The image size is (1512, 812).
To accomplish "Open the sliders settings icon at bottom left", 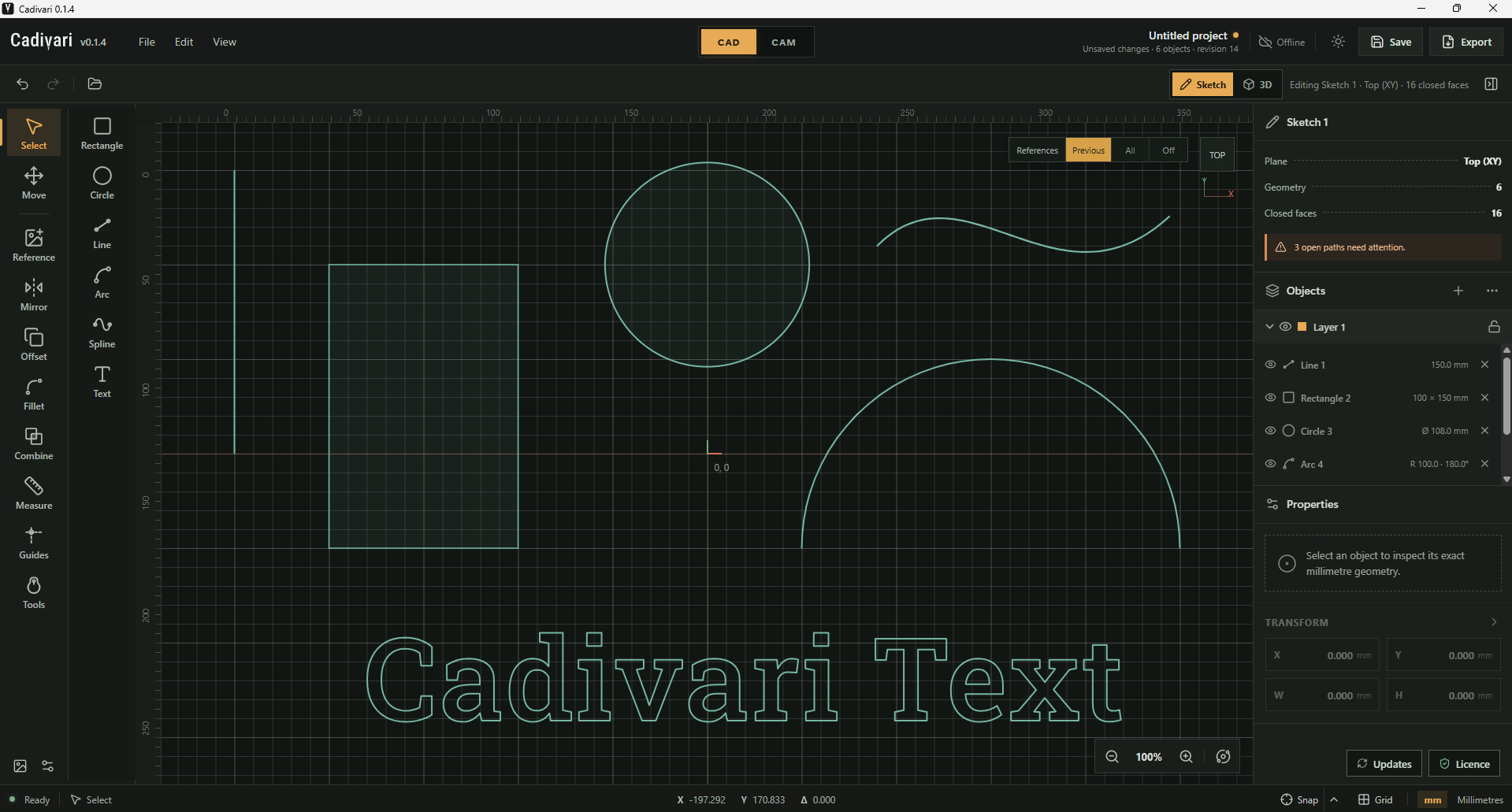I will click(x=48, y=766).
